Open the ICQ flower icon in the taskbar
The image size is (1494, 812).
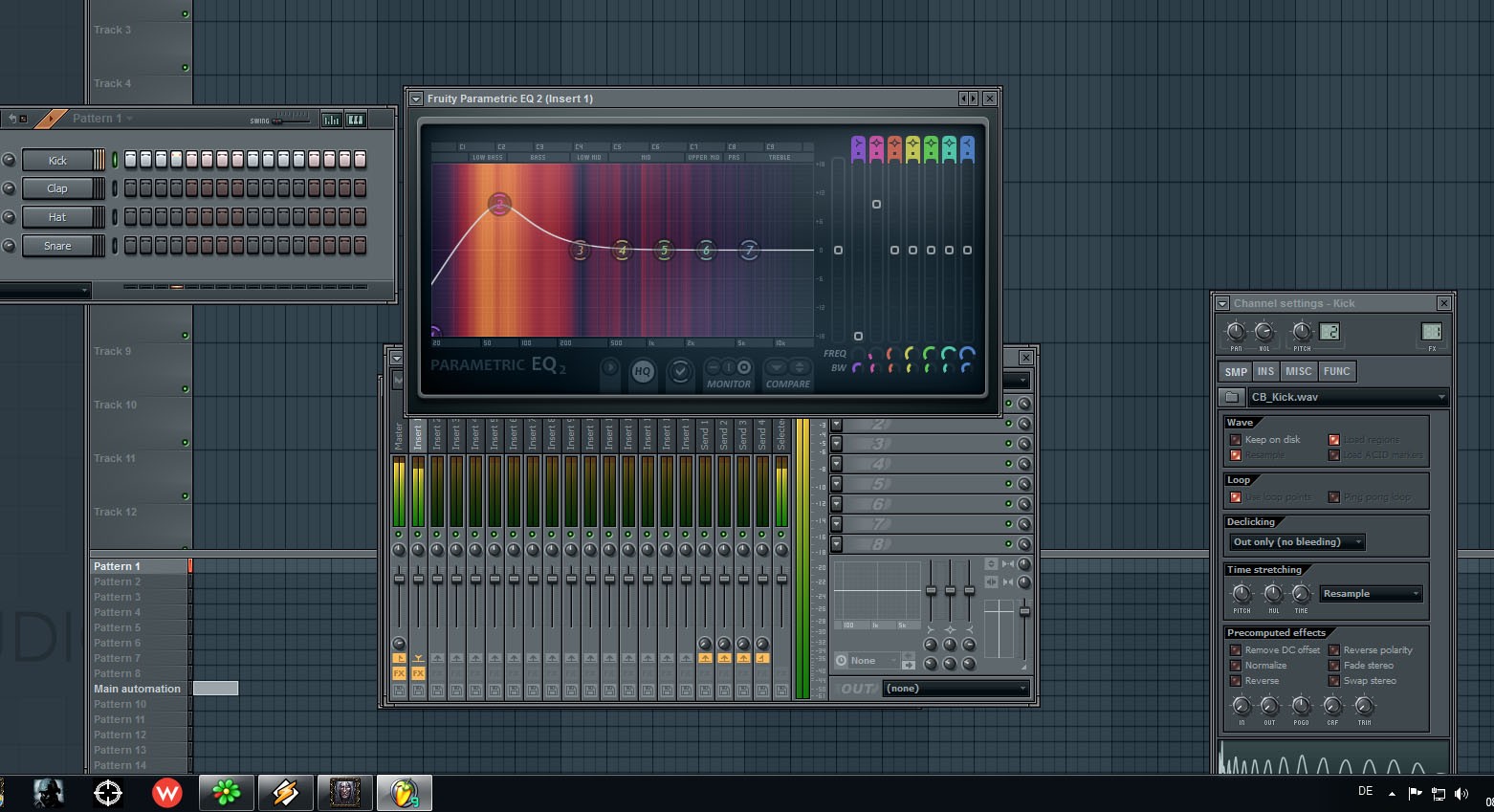[x=226, y=793]
